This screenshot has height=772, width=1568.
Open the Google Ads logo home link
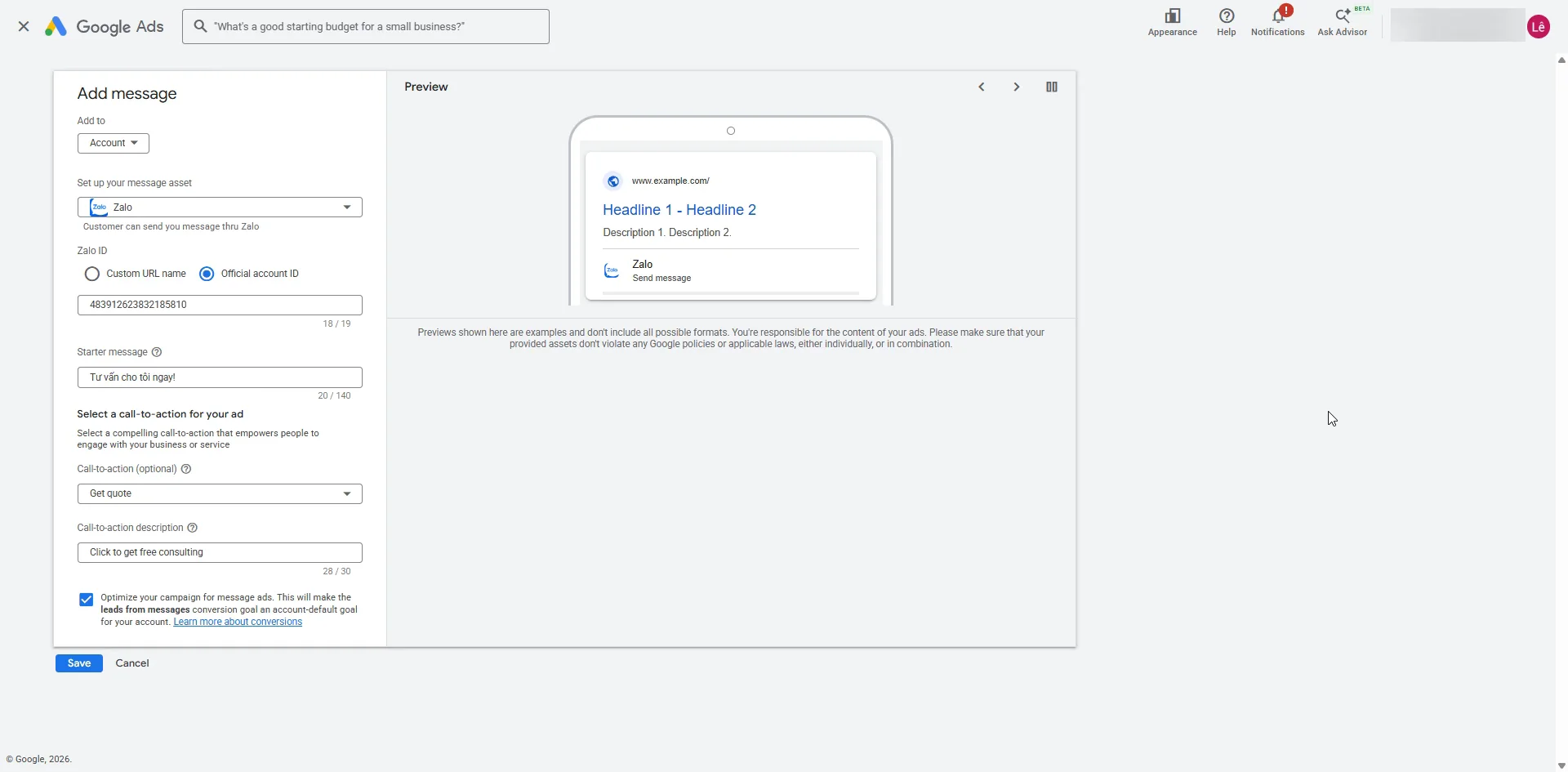(104, 26)
